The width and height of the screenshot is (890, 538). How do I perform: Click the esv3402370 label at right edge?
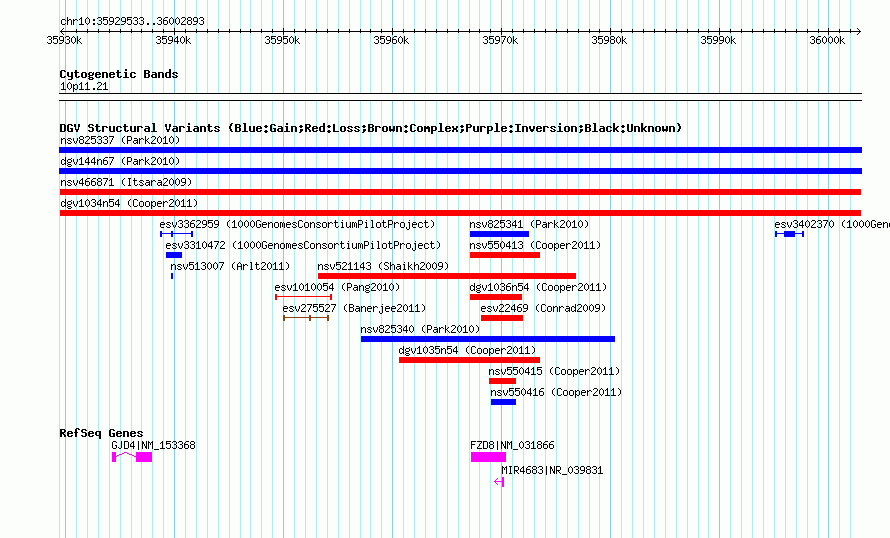(x=832, y=224)
